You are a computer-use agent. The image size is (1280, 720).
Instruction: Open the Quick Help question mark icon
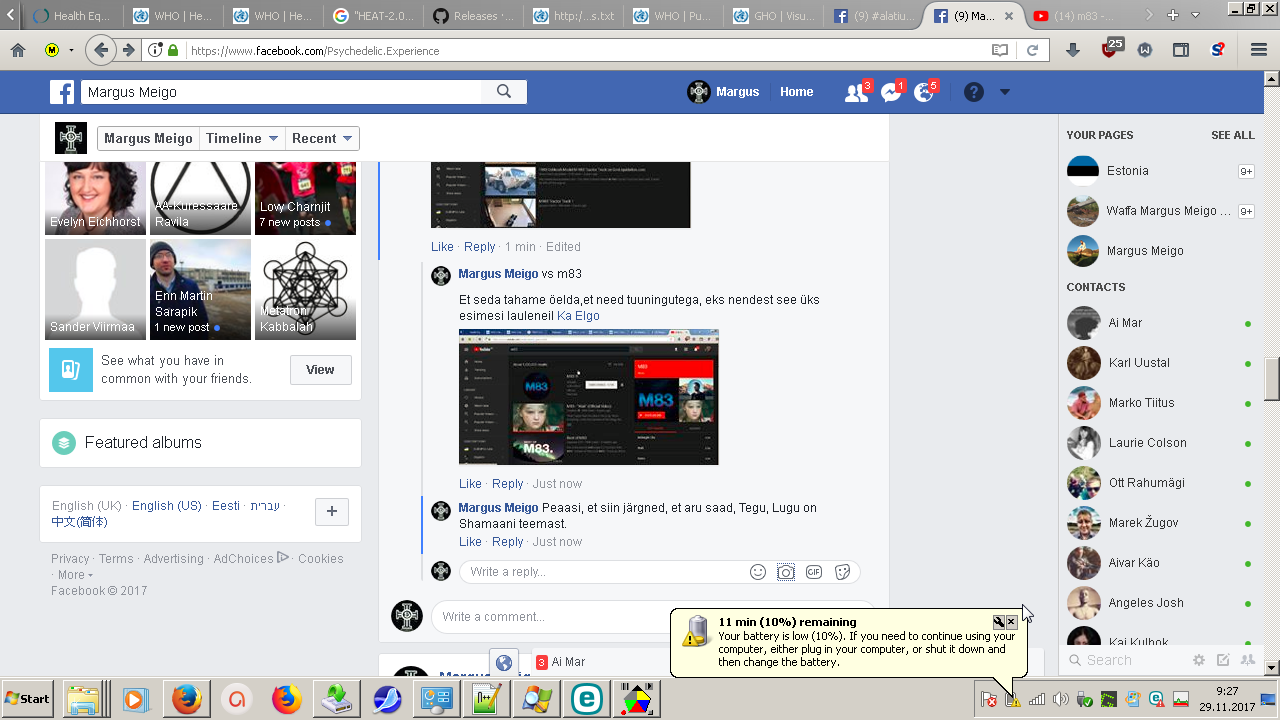coord(974,92)
